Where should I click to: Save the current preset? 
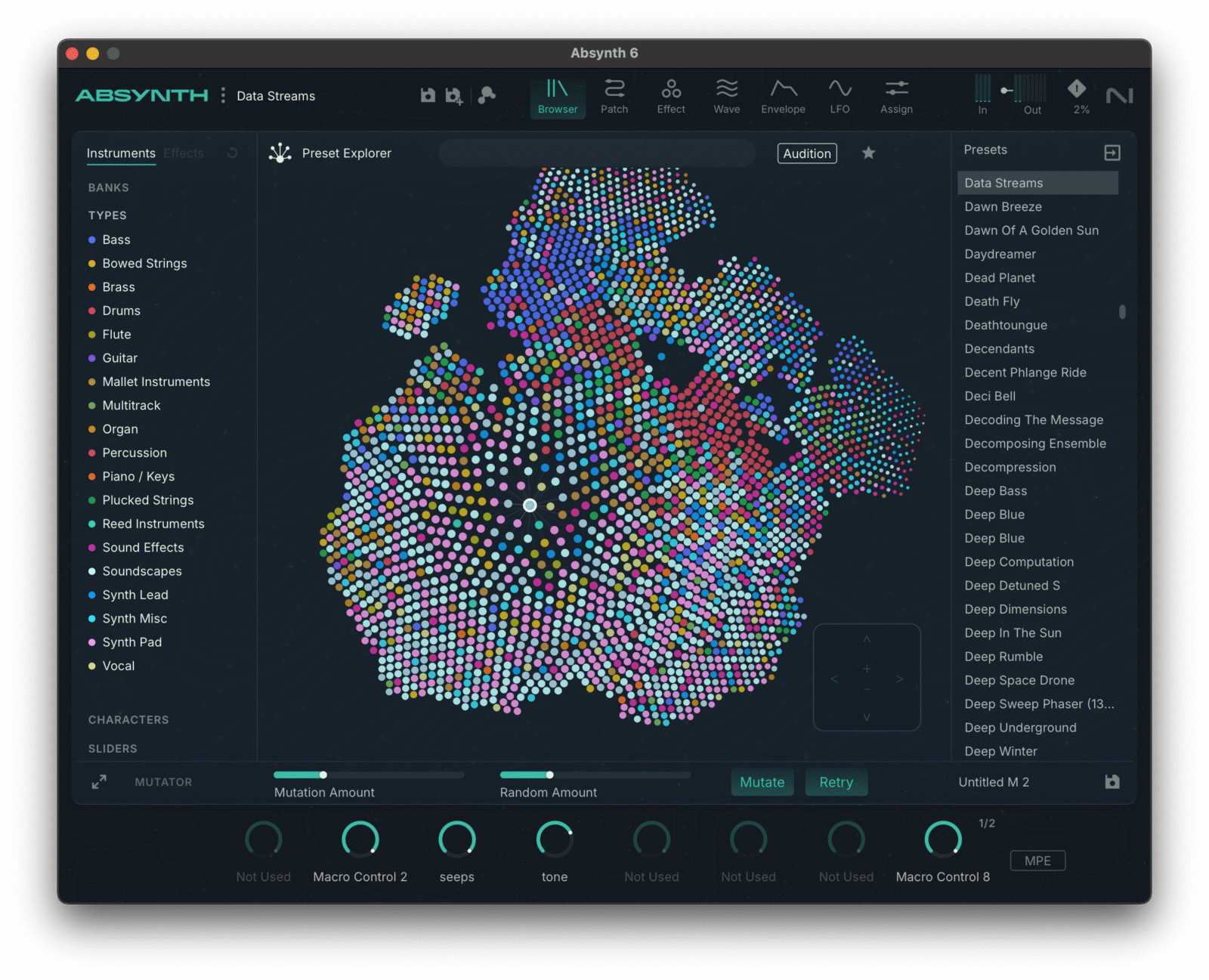tap(428, 95)
